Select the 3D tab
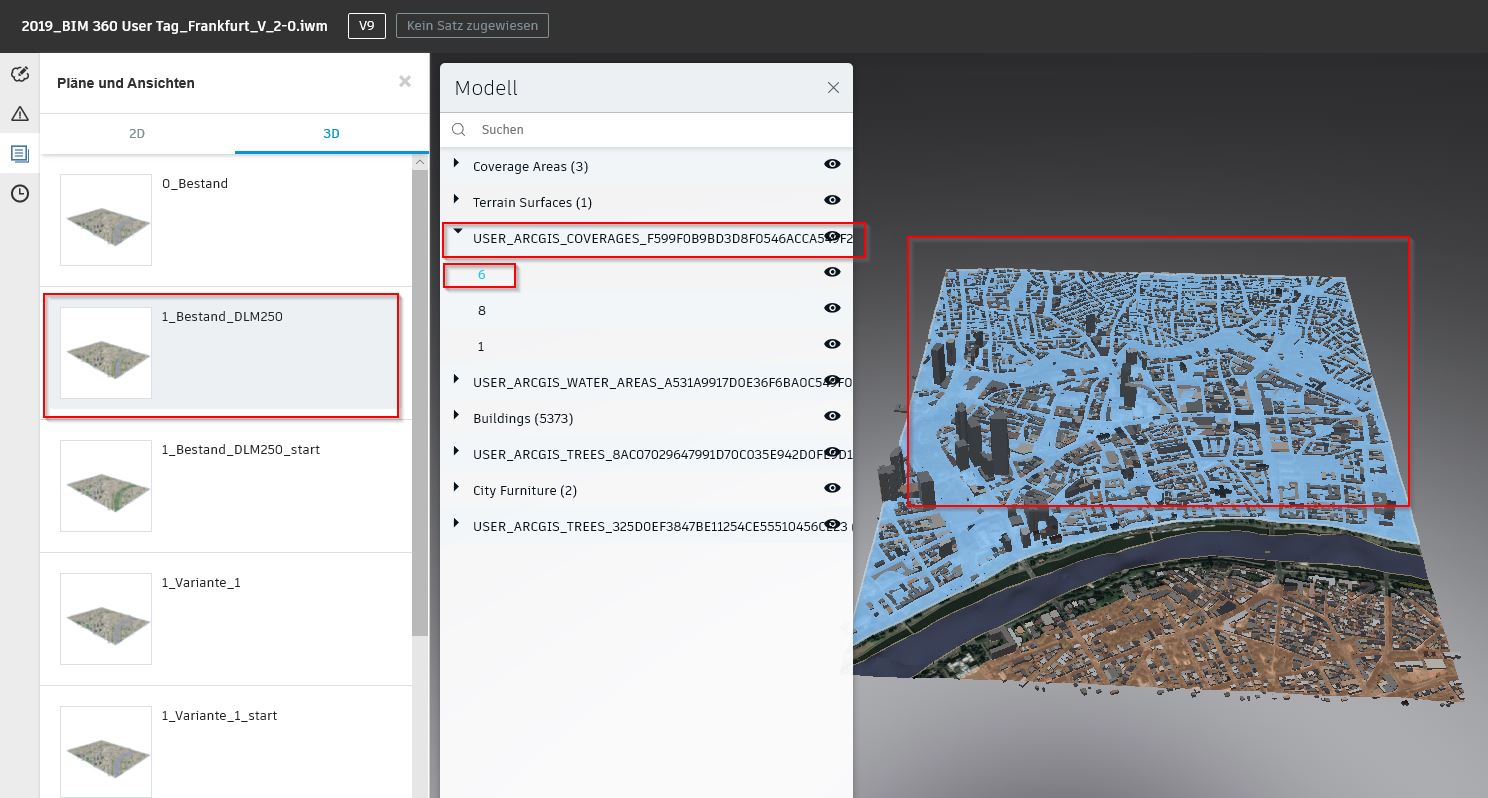 [331, 133]
